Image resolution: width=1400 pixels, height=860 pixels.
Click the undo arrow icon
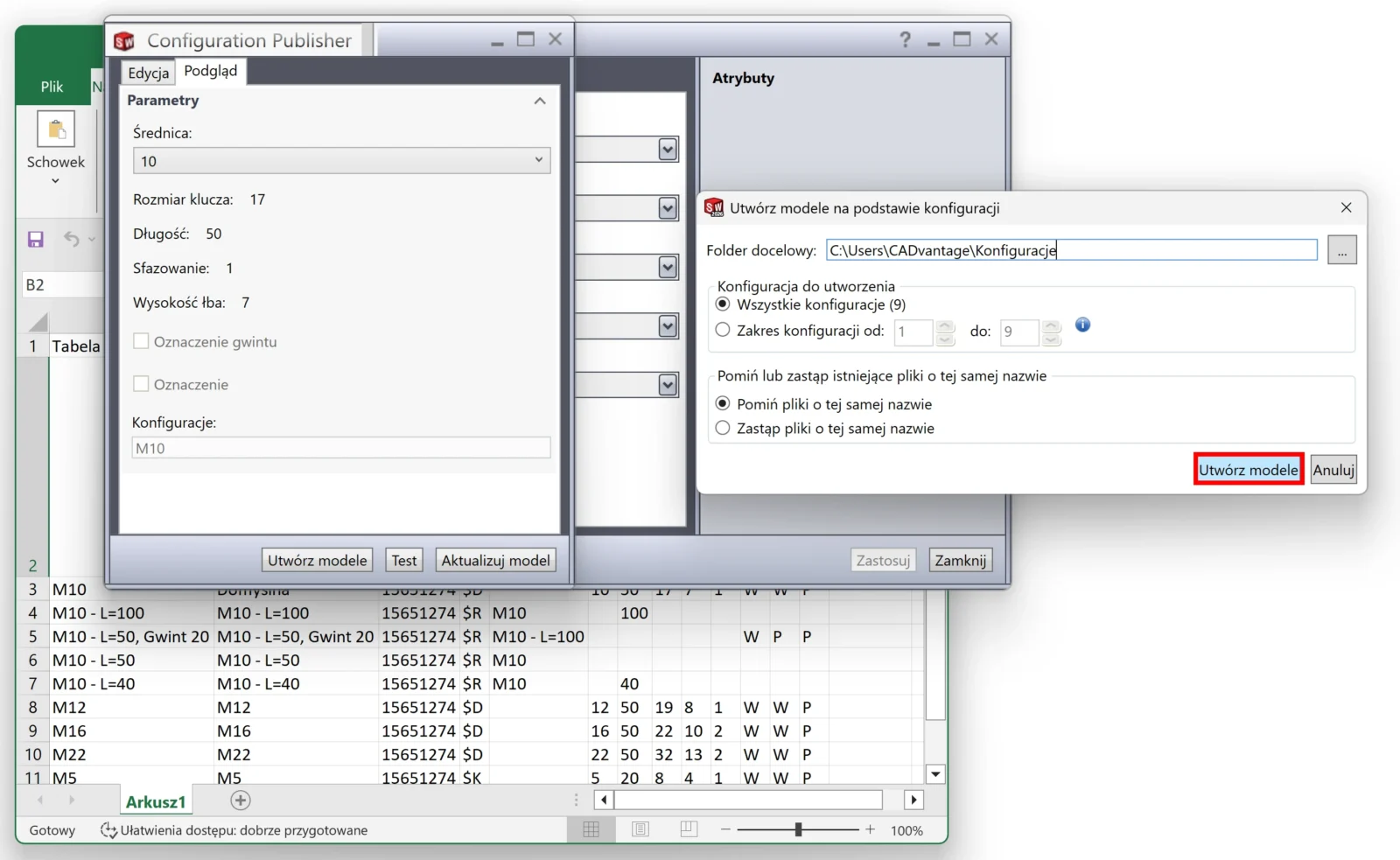pyautogui.click(x=72, y=239)
